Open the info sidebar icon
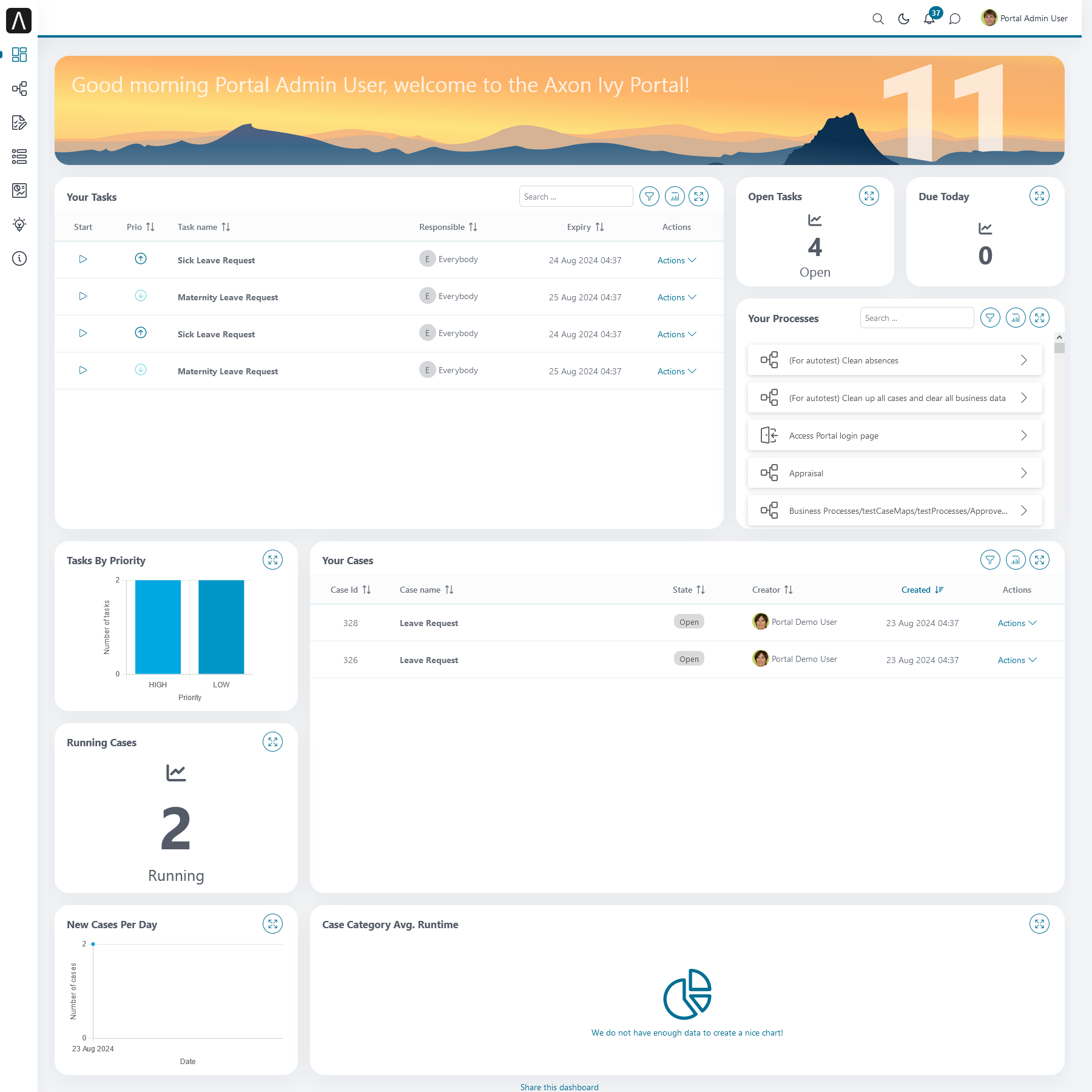This screenshot has width=1092, height=1092. [19, 258]
